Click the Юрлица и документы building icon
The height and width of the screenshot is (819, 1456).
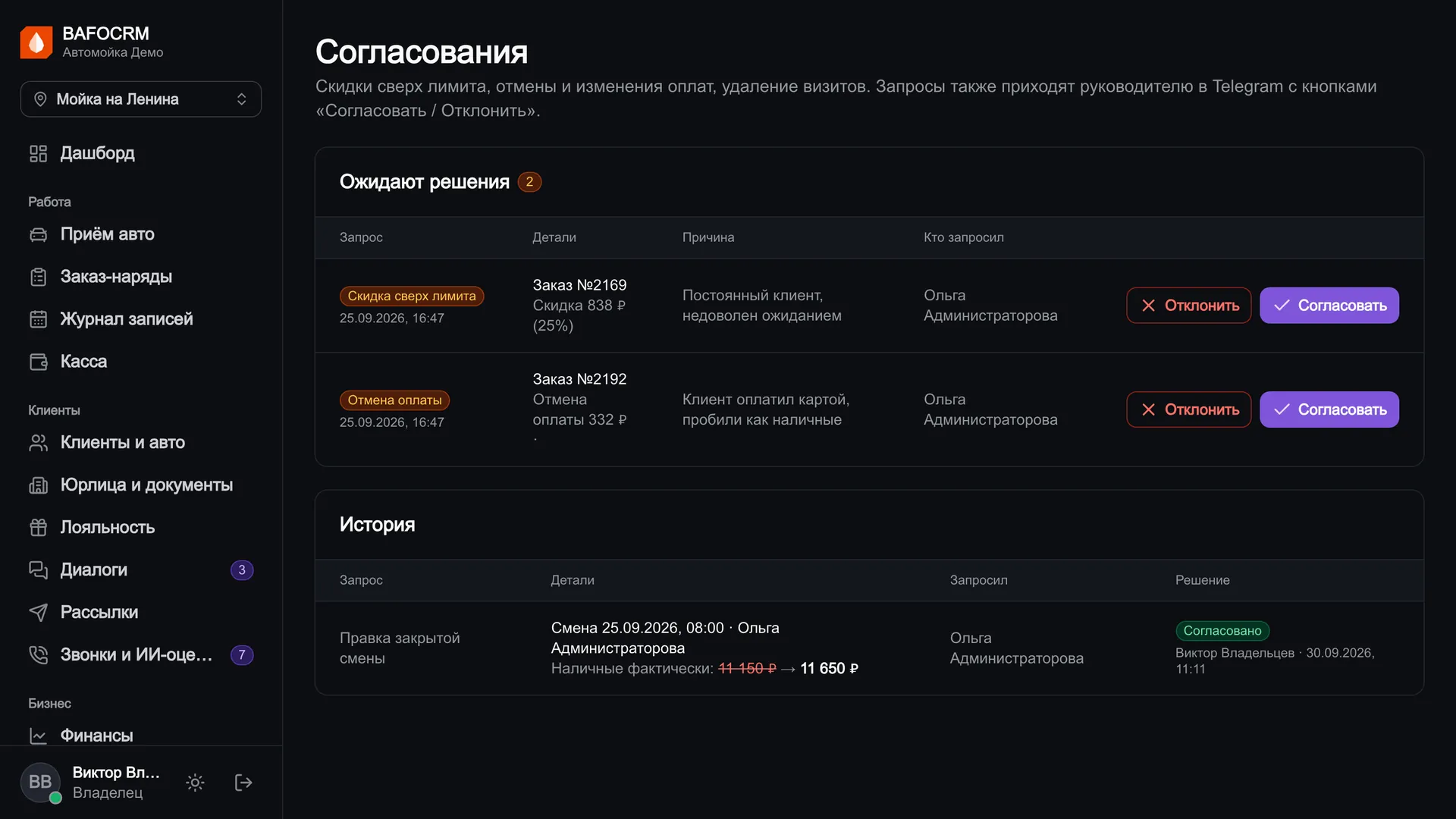pyautogui.click(x=39, y=485)
